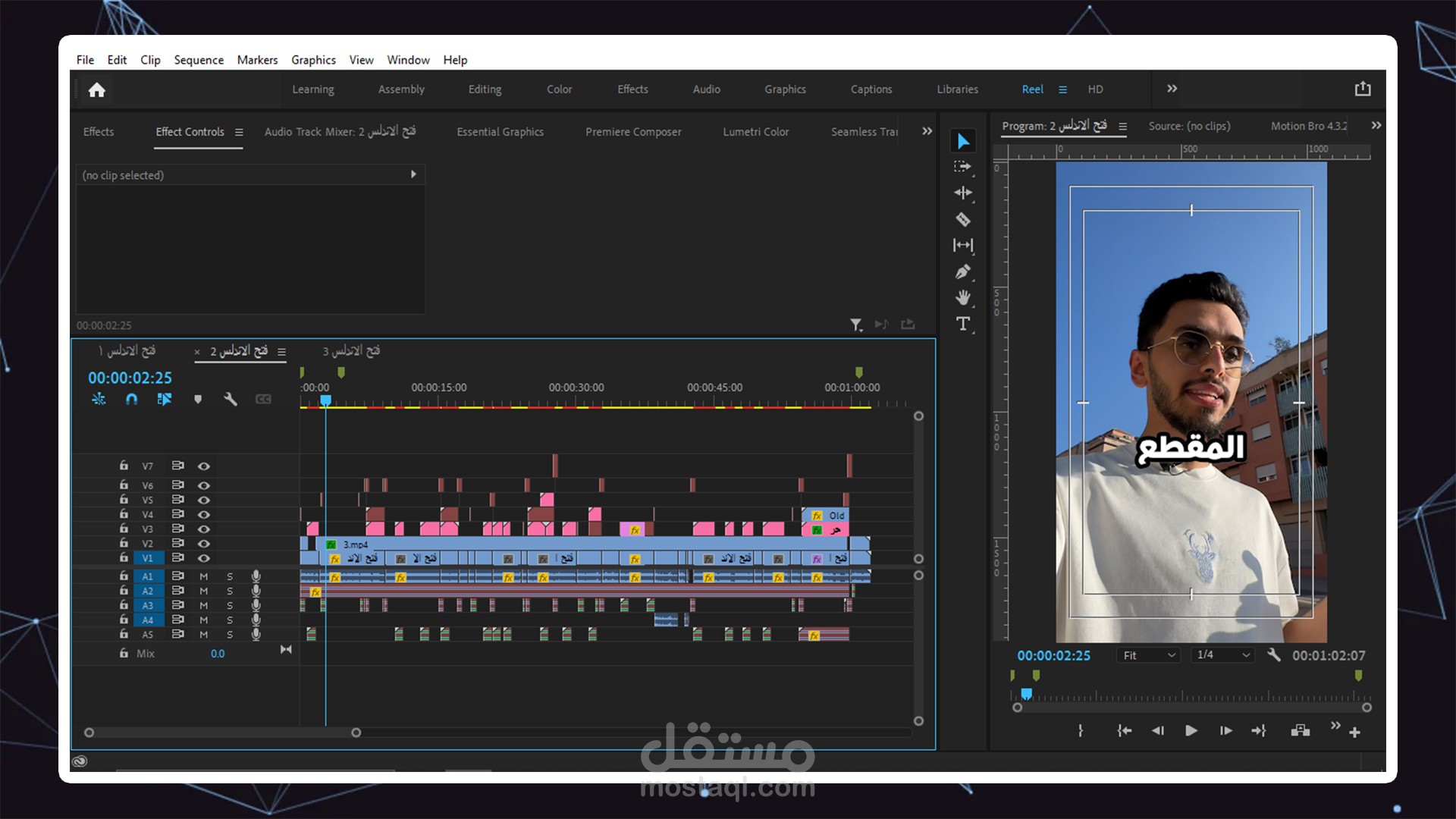The height and width of the screenshot is (819, 1456).
Task: Select the Hand tool
Action: pos(963,298)
